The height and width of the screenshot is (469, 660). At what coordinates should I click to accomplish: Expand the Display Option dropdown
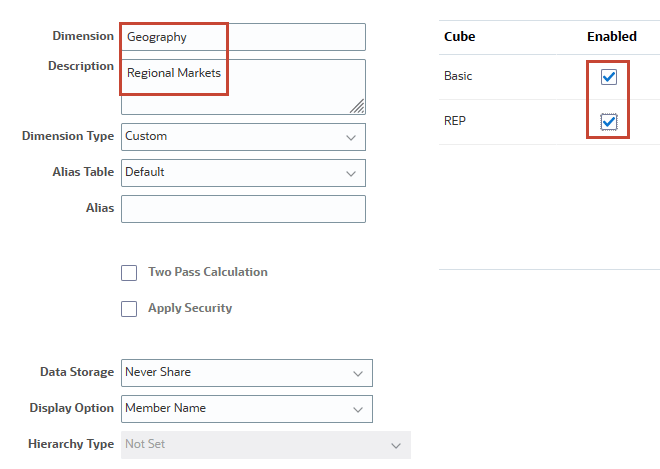(x=246, y=408)
